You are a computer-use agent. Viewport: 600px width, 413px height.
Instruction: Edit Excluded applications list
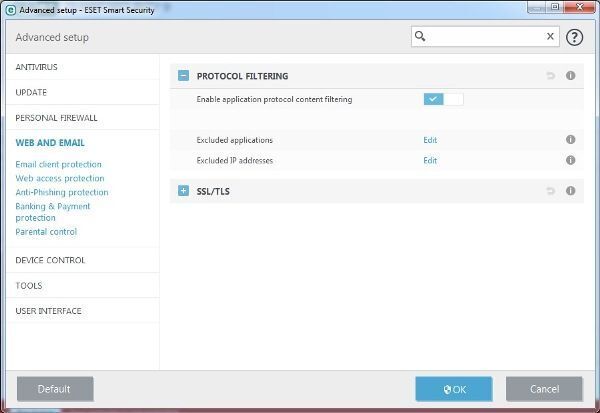point(430,140)
